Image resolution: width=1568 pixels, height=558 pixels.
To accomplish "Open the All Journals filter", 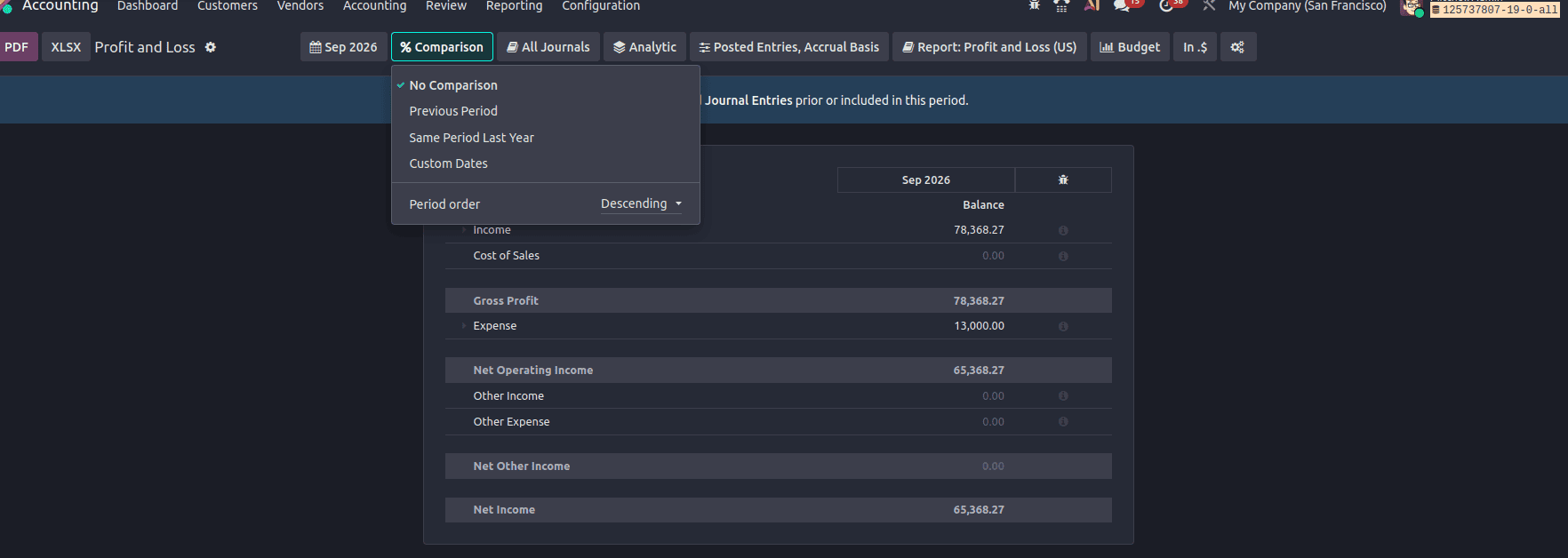I will (548, 47).
